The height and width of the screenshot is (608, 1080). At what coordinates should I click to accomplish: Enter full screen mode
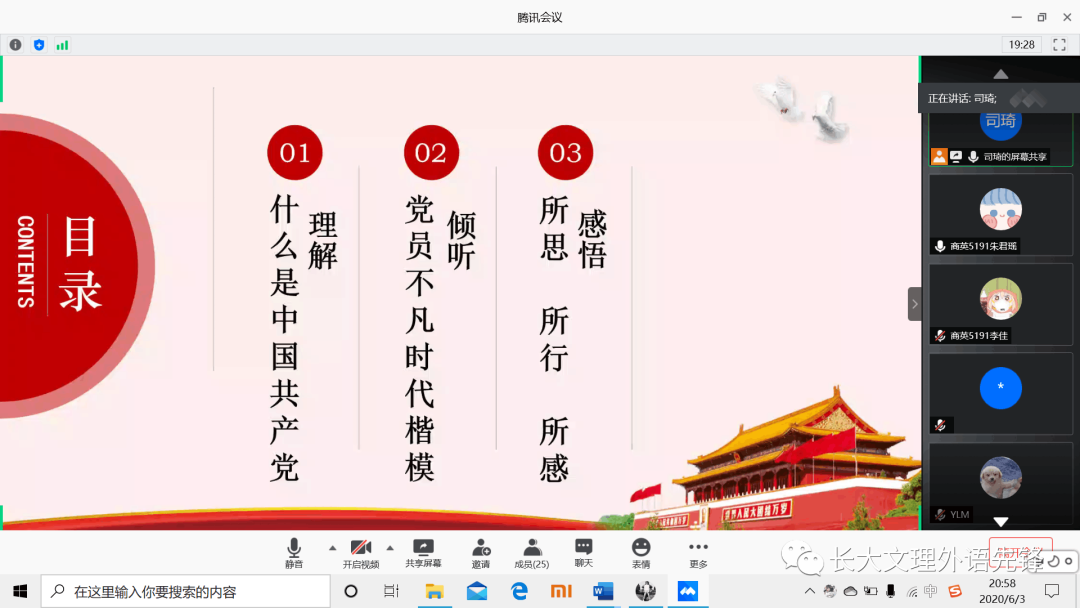pyautogui.click(x=1059, y=45)
